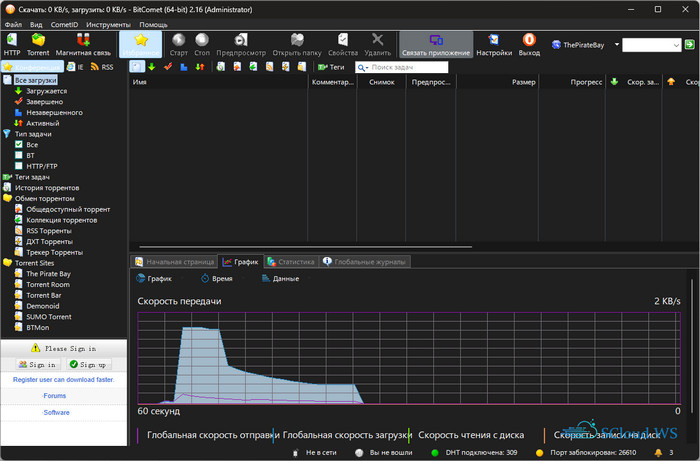
Task: Open the Forums link
Action: point(55,396)
